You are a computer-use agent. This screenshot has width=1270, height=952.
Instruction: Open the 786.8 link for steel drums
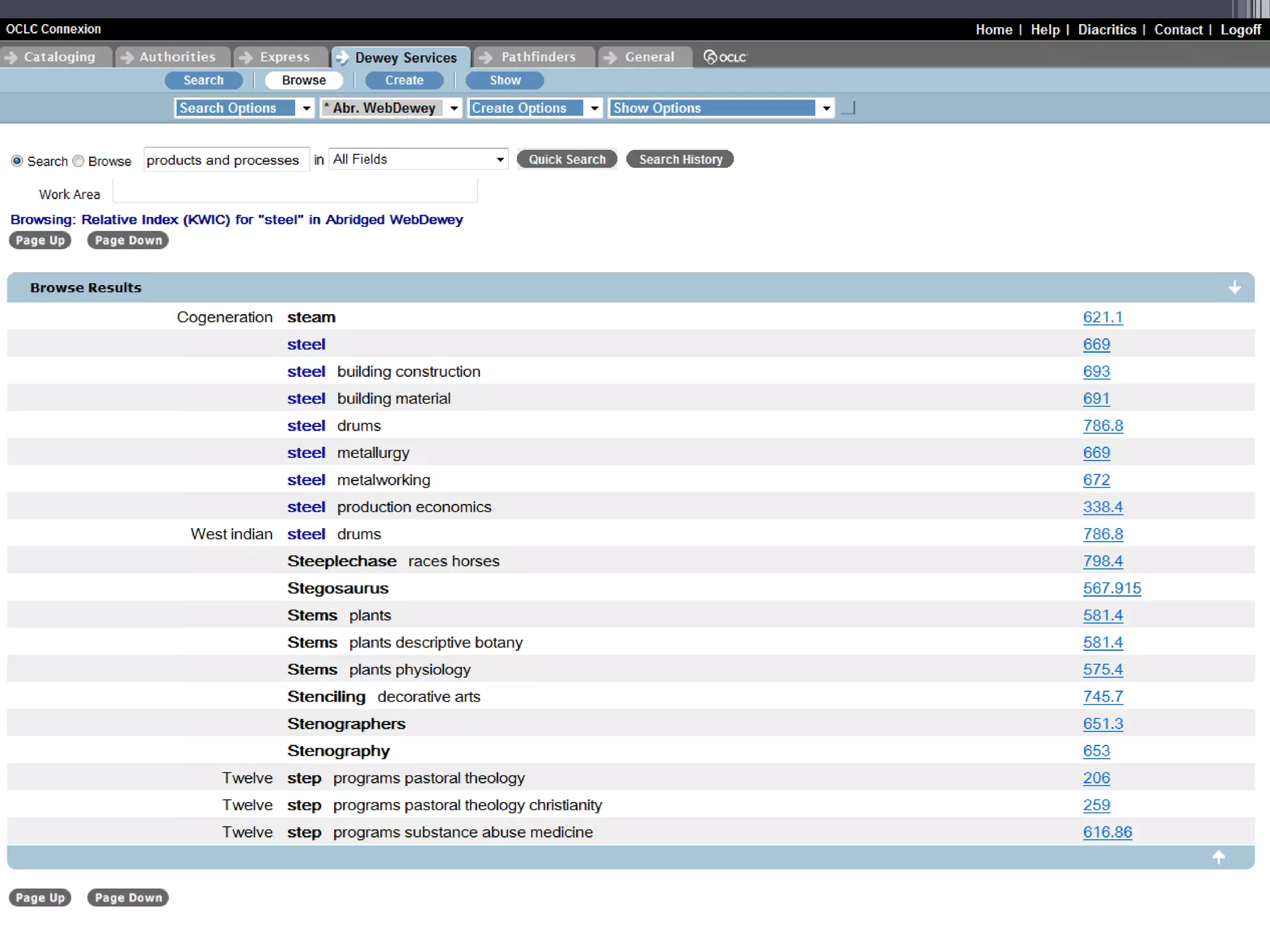1103,426
